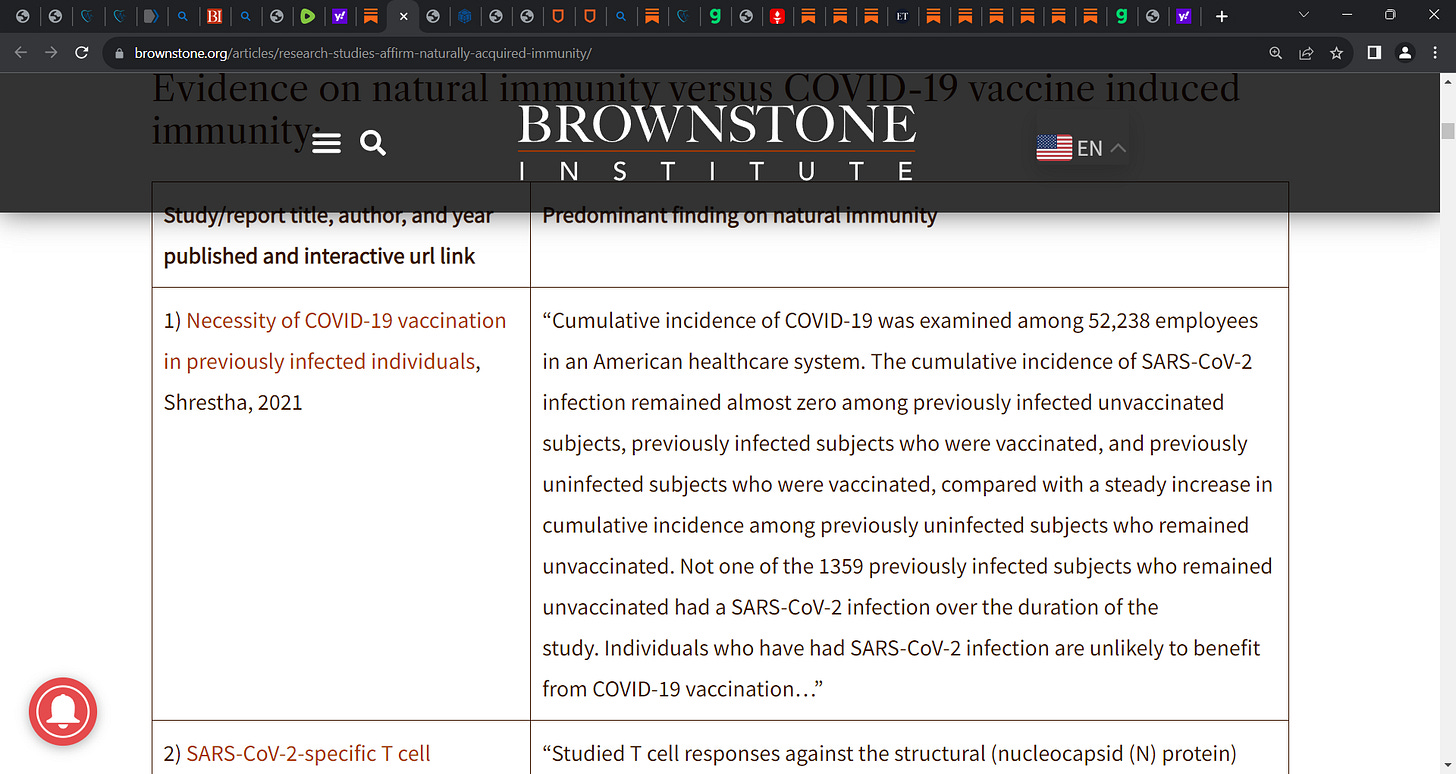The width and height of the screenshot is (1456, 774).
Task: Bookmark this page with the star icon
Action: 1336,53
